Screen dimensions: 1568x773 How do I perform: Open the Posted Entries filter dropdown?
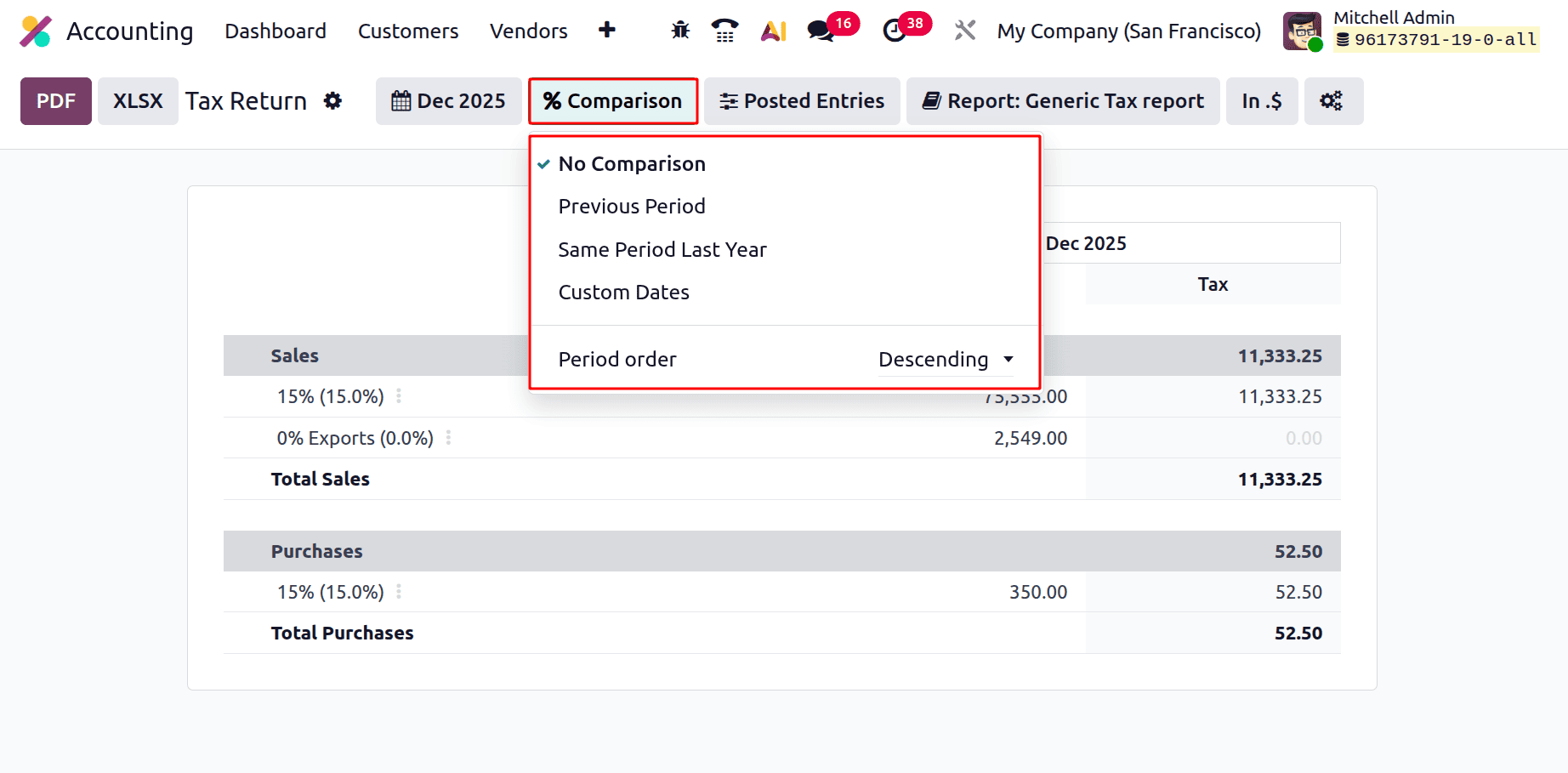(x=802, y=101)
